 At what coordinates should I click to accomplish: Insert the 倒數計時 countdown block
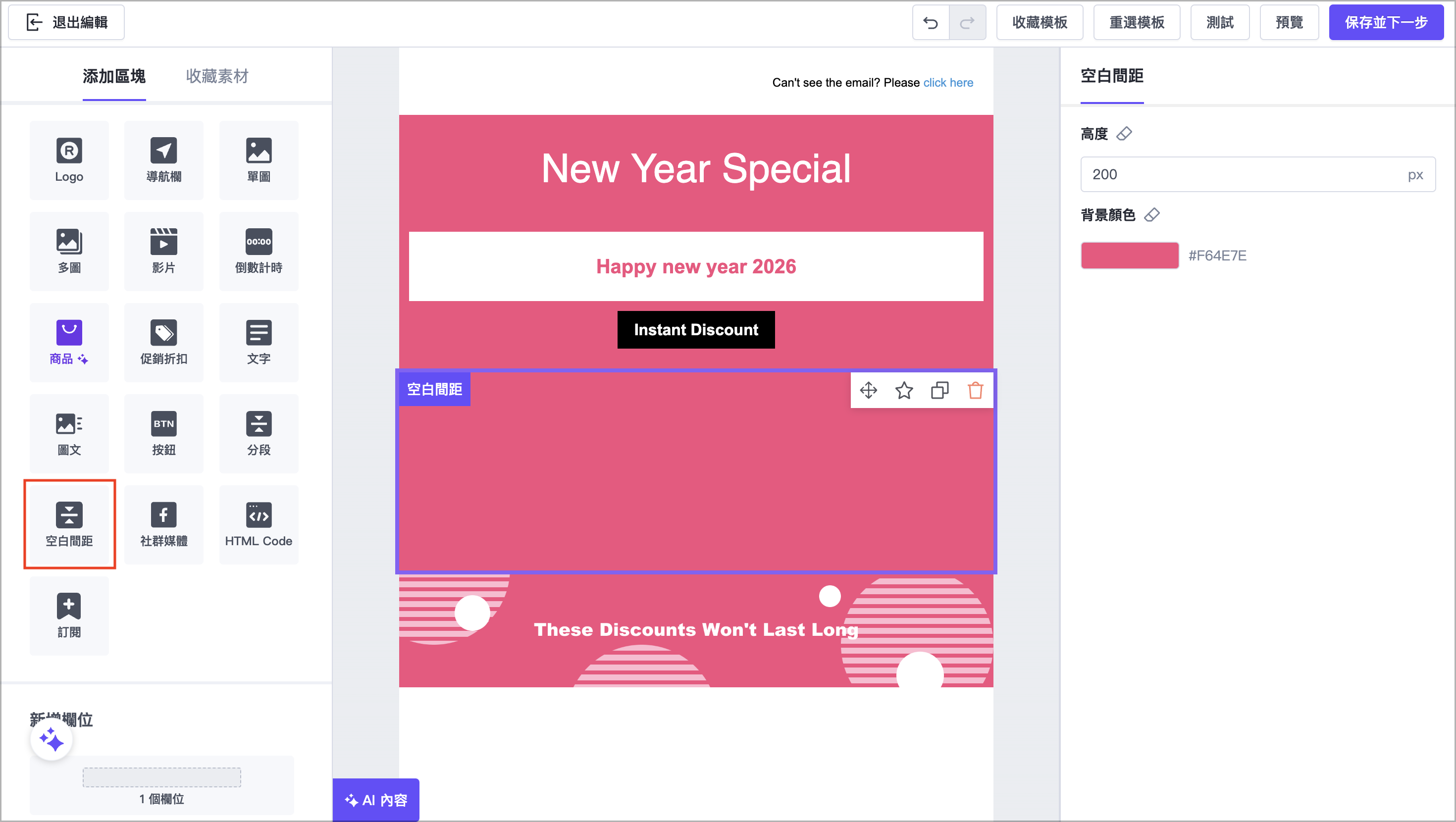click(x=259, y=251)
